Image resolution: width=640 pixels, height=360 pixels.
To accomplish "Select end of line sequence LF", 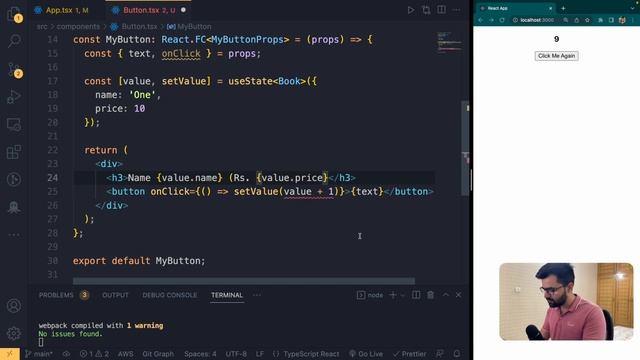I will click(x=260, y=354).
